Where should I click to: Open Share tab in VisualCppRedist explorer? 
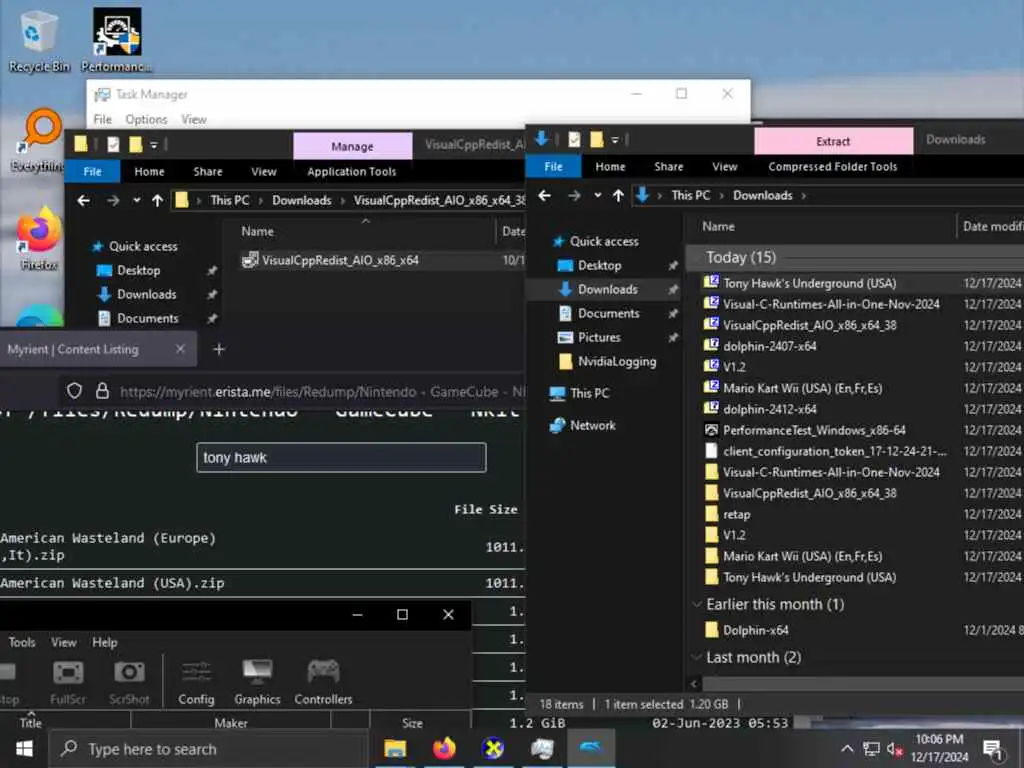(208, 172)
